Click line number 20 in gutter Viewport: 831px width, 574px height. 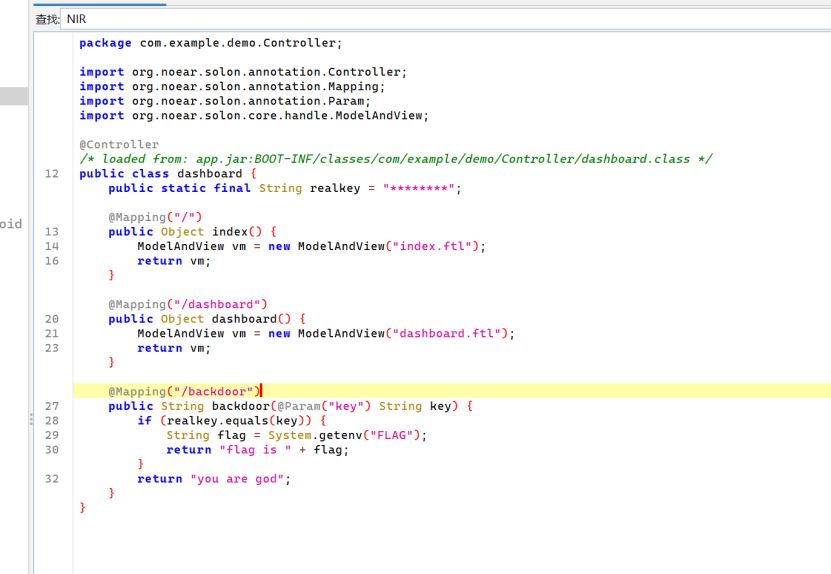pos(52,319)
